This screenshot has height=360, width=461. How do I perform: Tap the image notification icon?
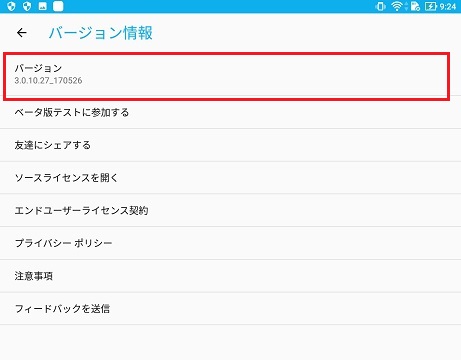[x=43, y=6]
